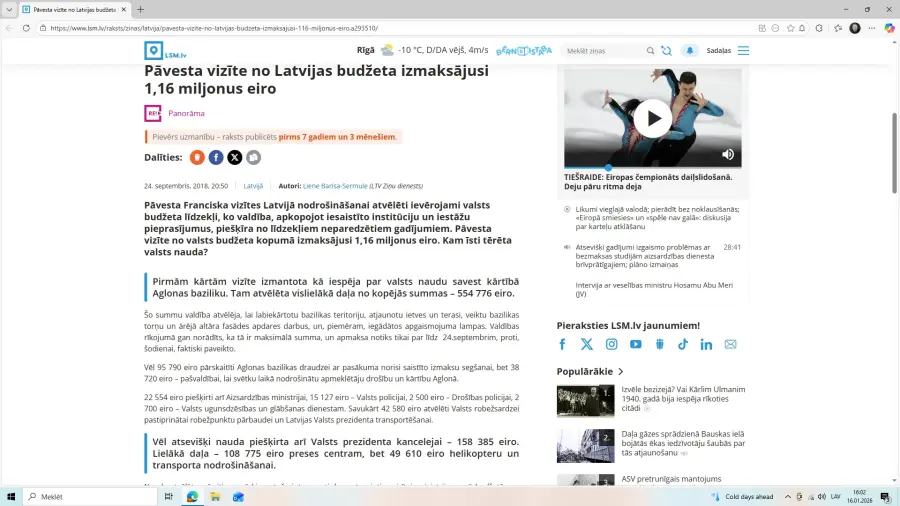This screenshot has width=900, height=506.
Task: Open LSM Instagram page from follow icons
Action: coord(611,344)
